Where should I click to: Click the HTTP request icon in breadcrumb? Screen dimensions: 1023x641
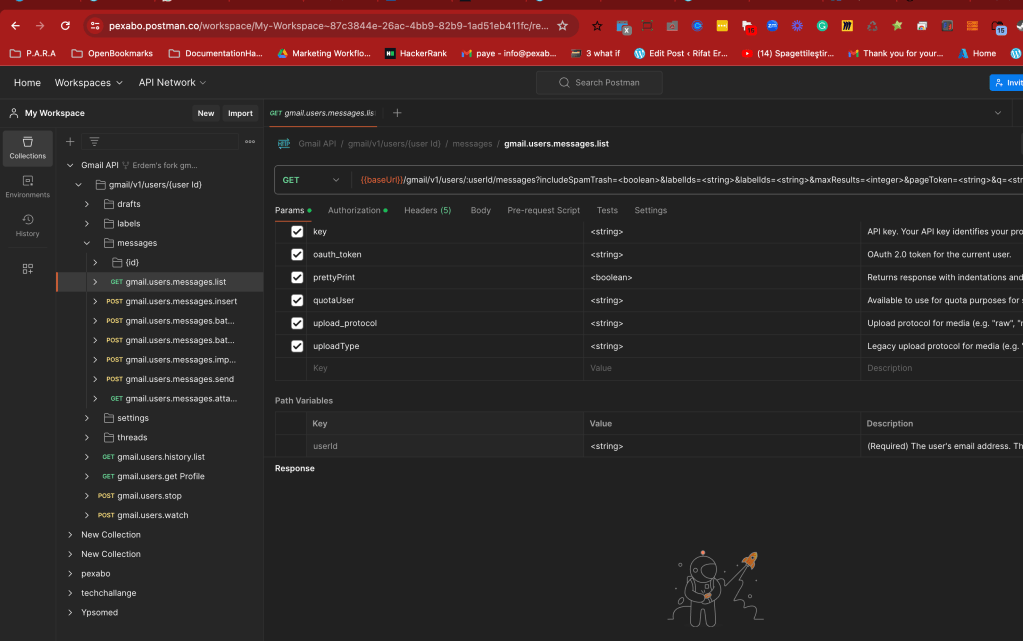pyautogui.click(x=284, y=144)
